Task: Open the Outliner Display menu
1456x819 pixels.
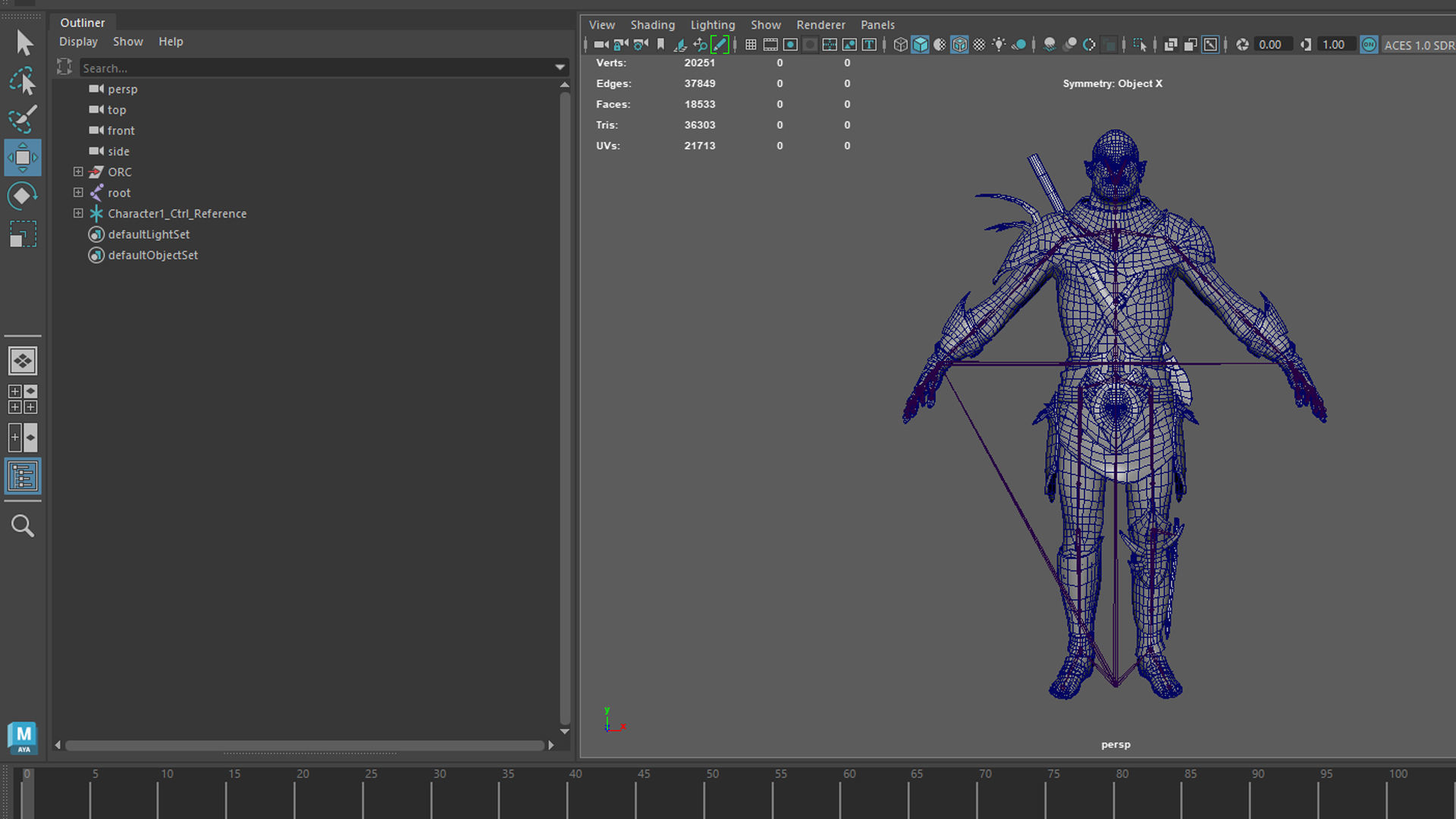Action: click(78, 42)
